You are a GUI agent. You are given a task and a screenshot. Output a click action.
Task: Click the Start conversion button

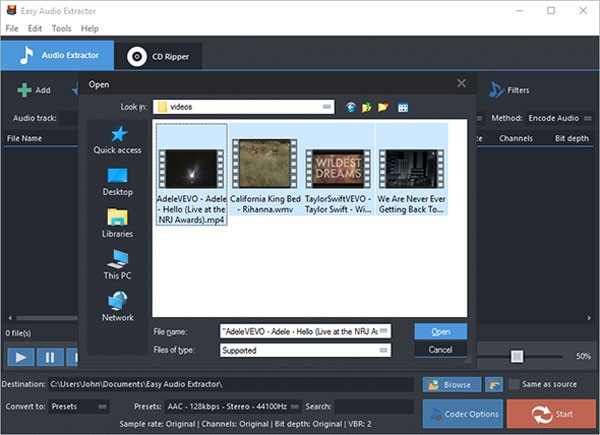coord(551,414)
